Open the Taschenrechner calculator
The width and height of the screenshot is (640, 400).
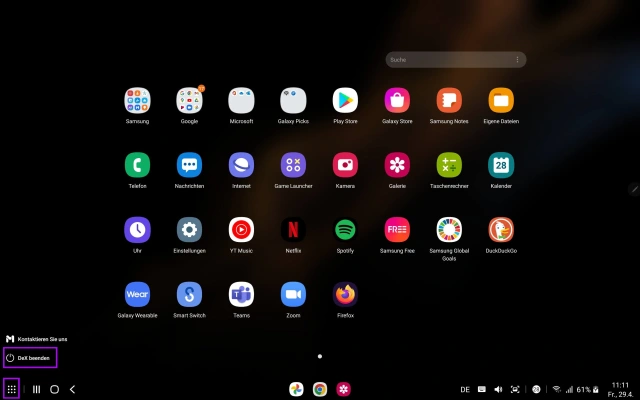pyautogui.click(x=449, y=165)
